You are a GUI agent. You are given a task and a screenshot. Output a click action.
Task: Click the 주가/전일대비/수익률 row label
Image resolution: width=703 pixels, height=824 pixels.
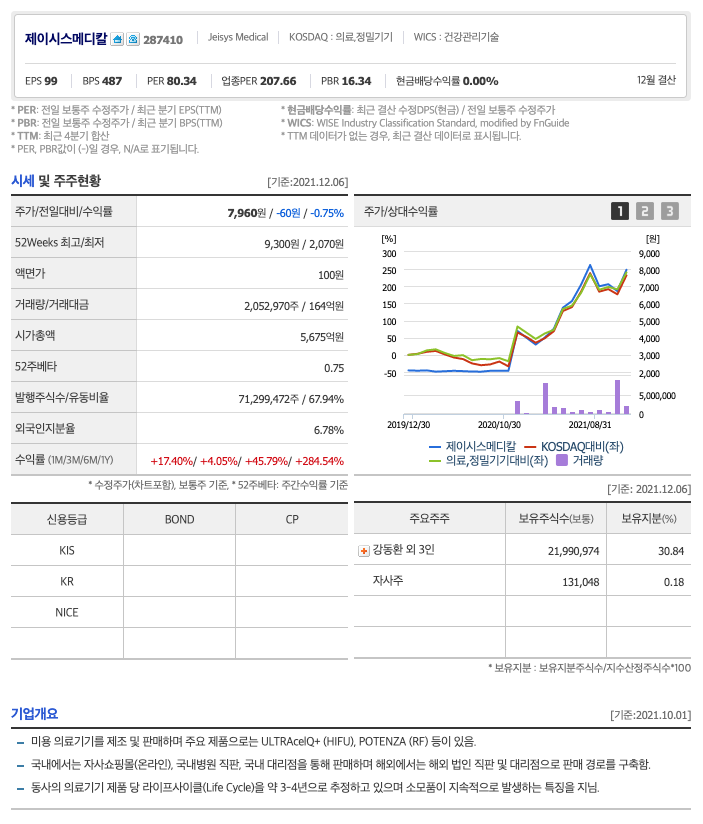pos(64,211)
